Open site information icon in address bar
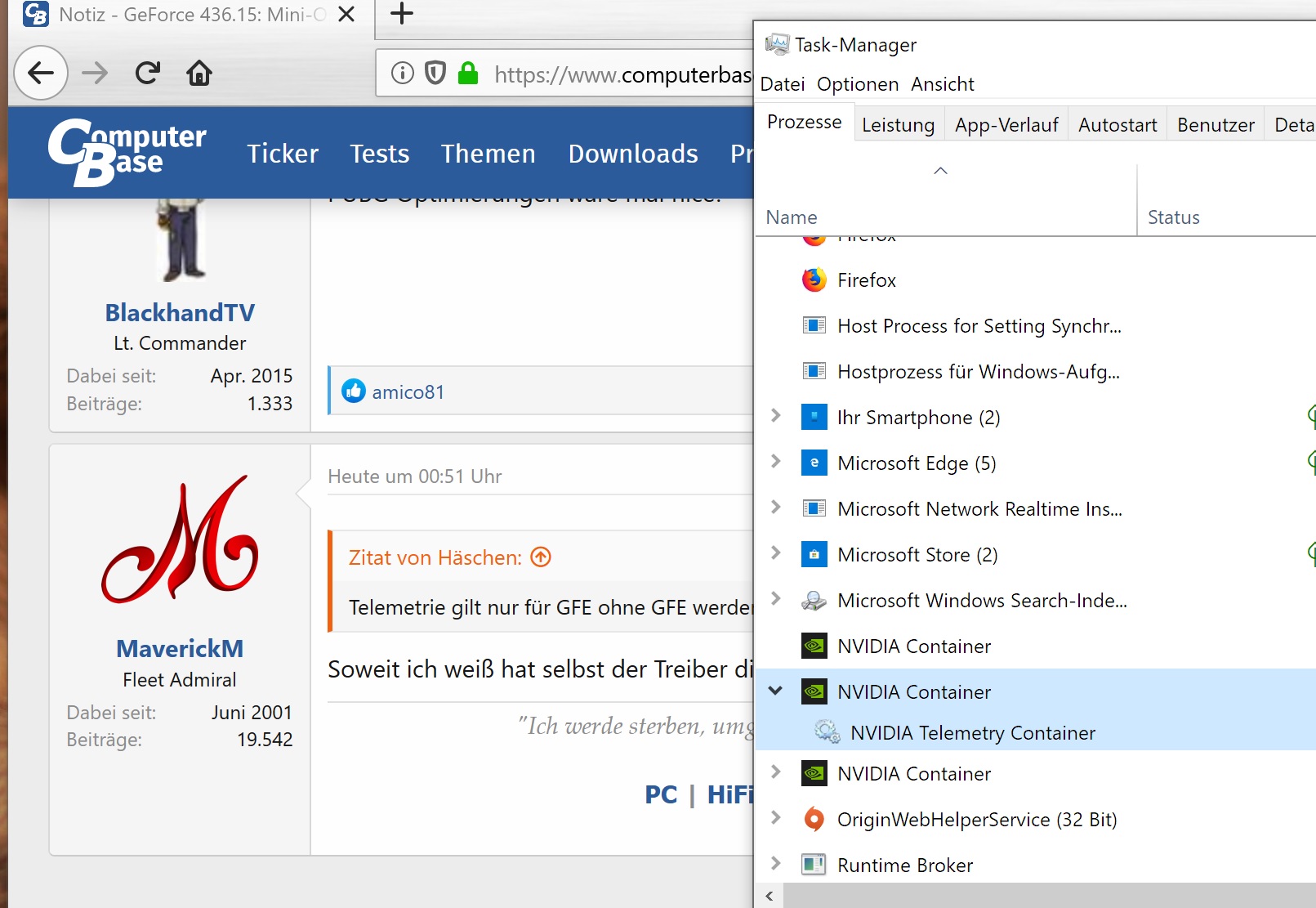1316x908 pixels. [403, 74]
